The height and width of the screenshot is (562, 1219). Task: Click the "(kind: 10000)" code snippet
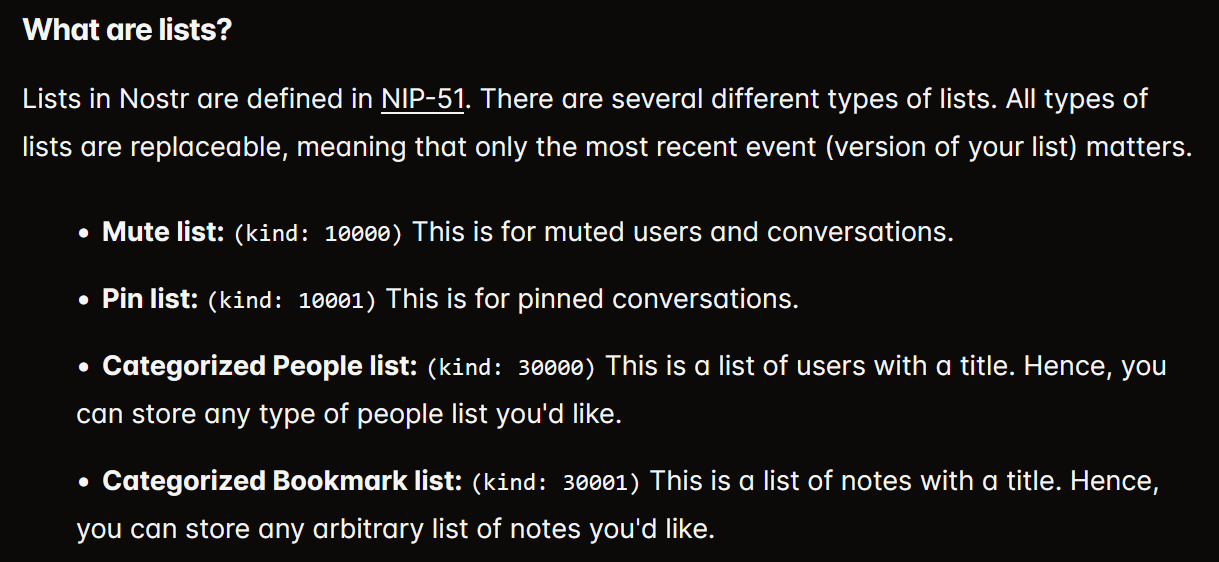(318, 233)
